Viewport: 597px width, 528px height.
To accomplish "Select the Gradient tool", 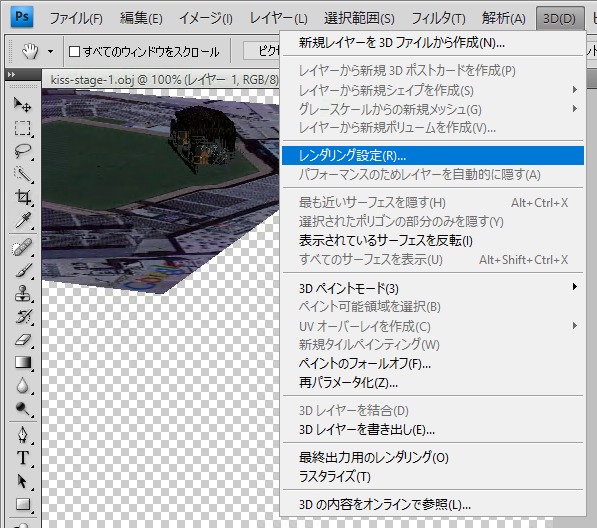I will (22, 362).
